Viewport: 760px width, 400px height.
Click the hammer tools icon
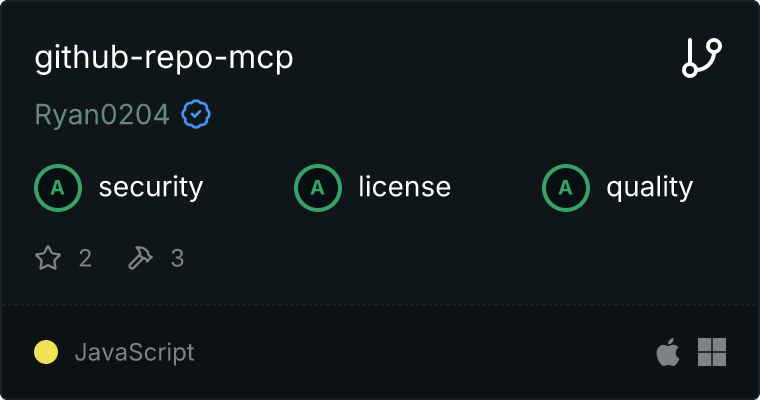point(140,257)
